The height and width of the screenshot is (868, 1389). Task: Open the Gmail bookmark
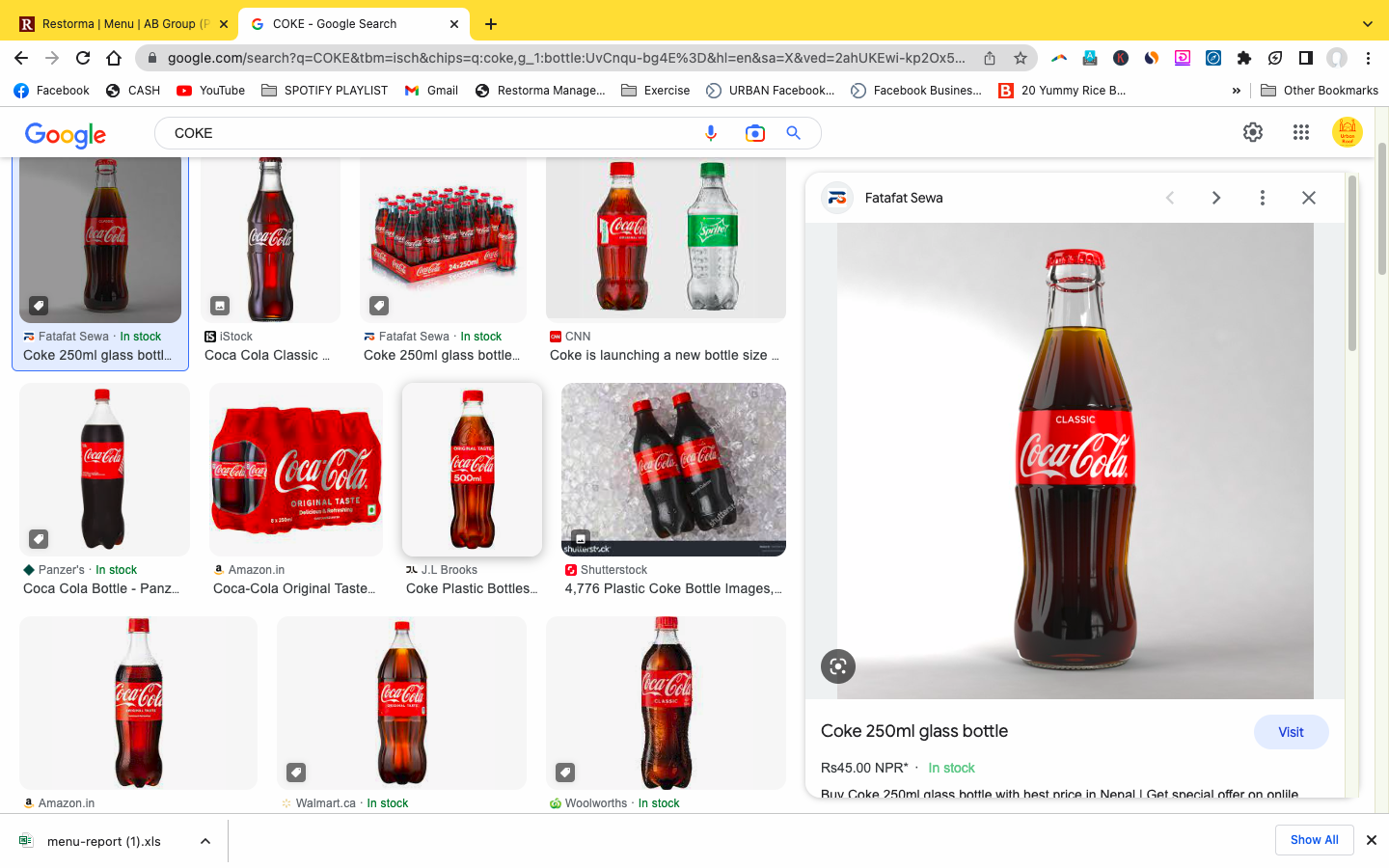point(431,91)
